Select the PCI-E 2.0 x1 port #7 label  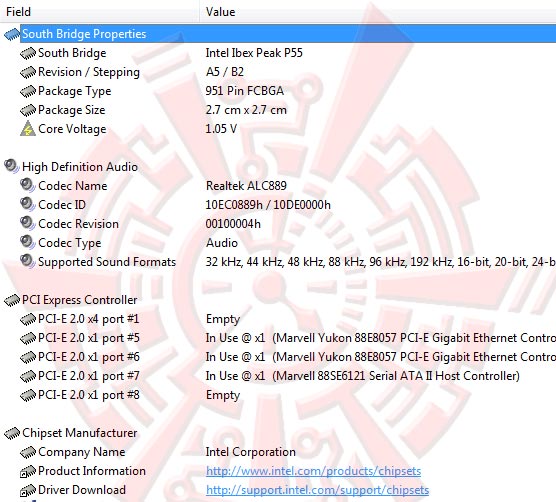click(89, 376)
